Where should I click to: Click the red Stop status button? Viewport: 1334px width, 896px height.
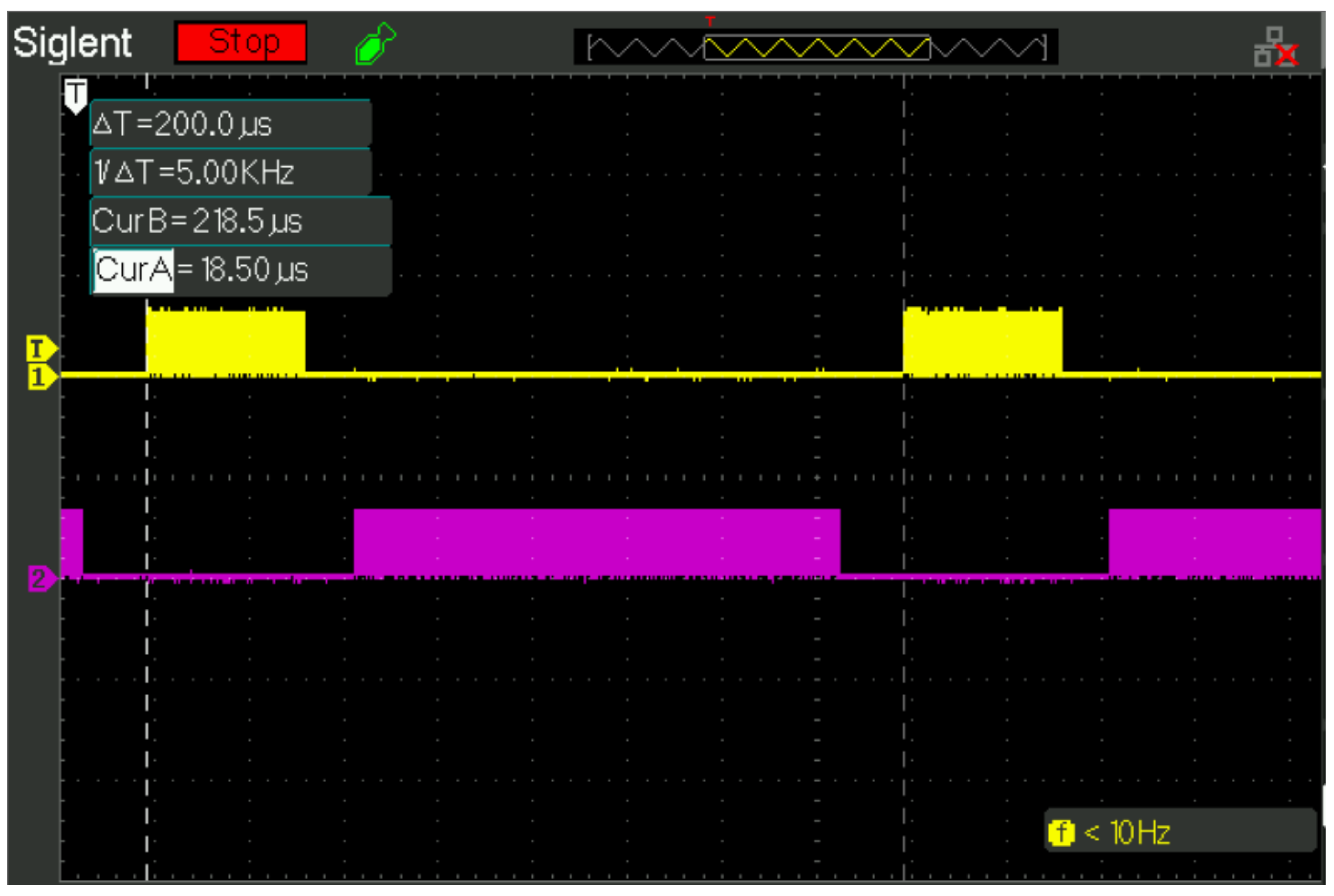(x=241, y=42)
